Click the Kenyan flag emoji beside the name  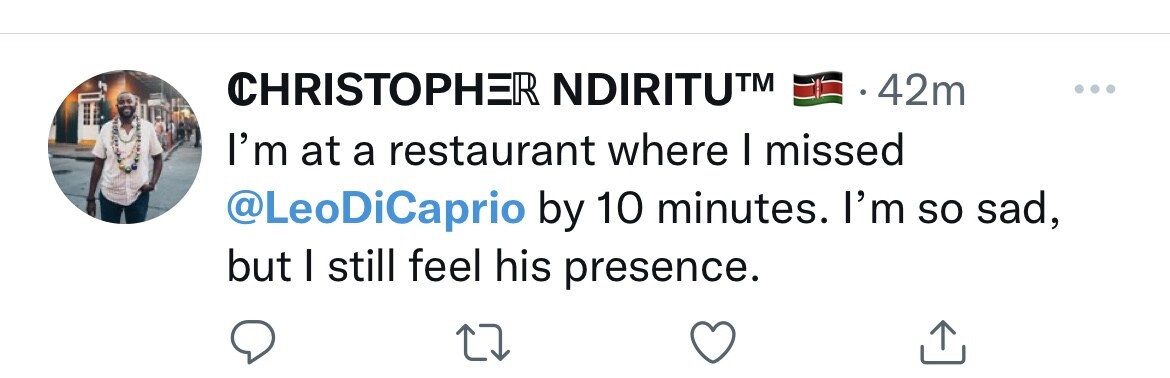point(818,89)
